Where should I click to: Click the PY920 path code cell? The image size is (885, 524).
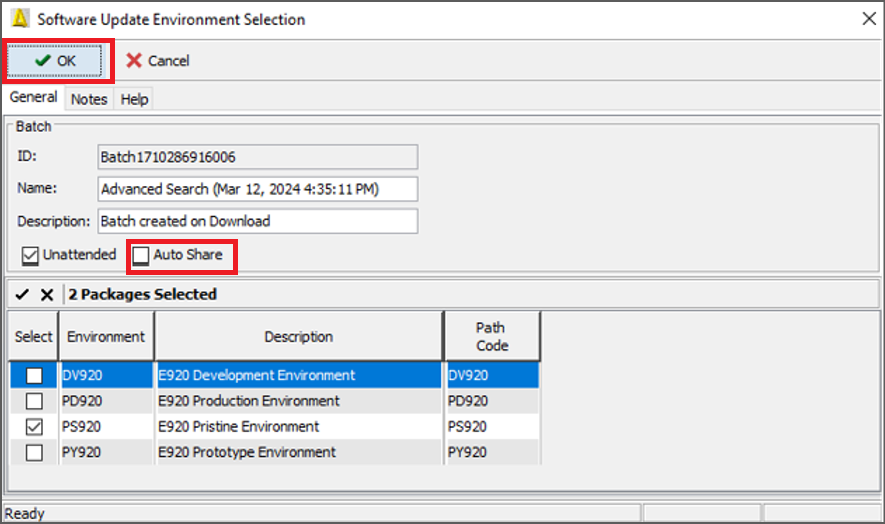tap(493, 452)
